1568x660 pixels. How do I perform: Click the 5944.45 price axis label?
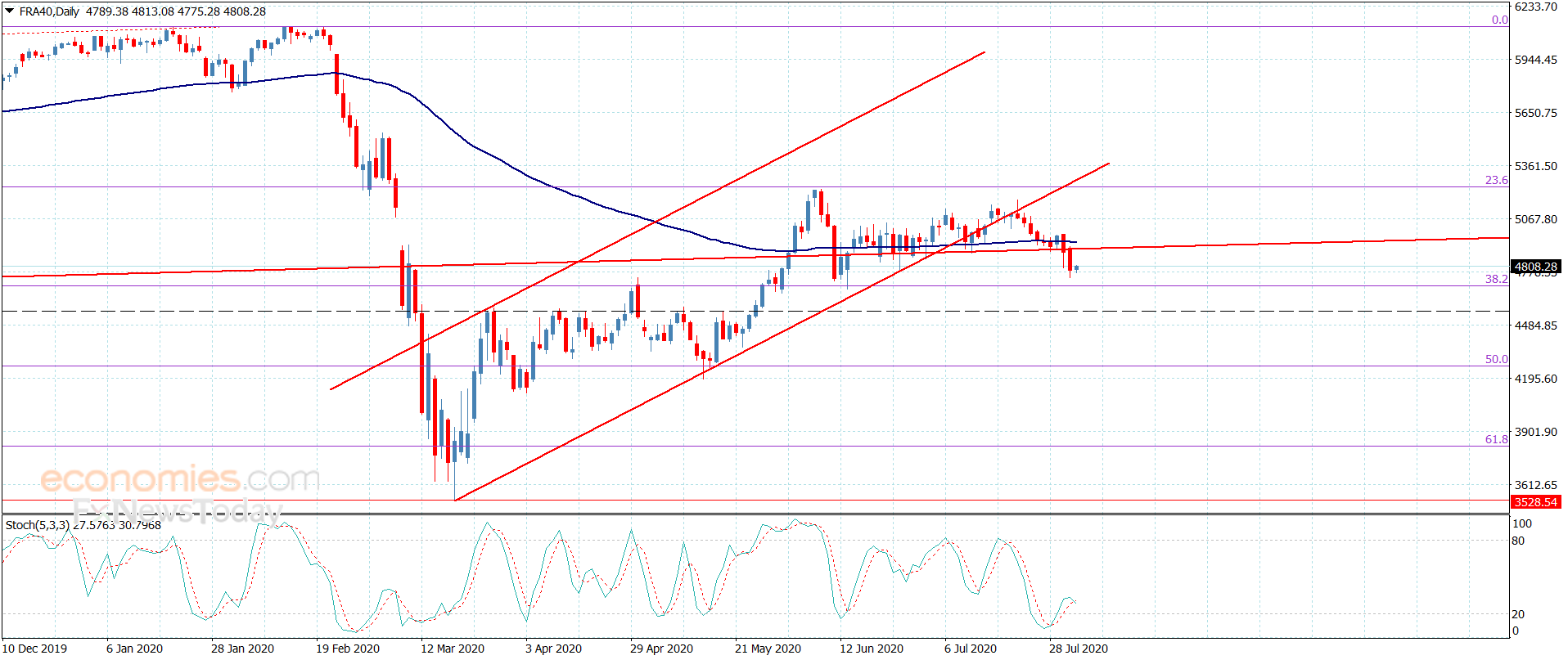[1536, 60]
